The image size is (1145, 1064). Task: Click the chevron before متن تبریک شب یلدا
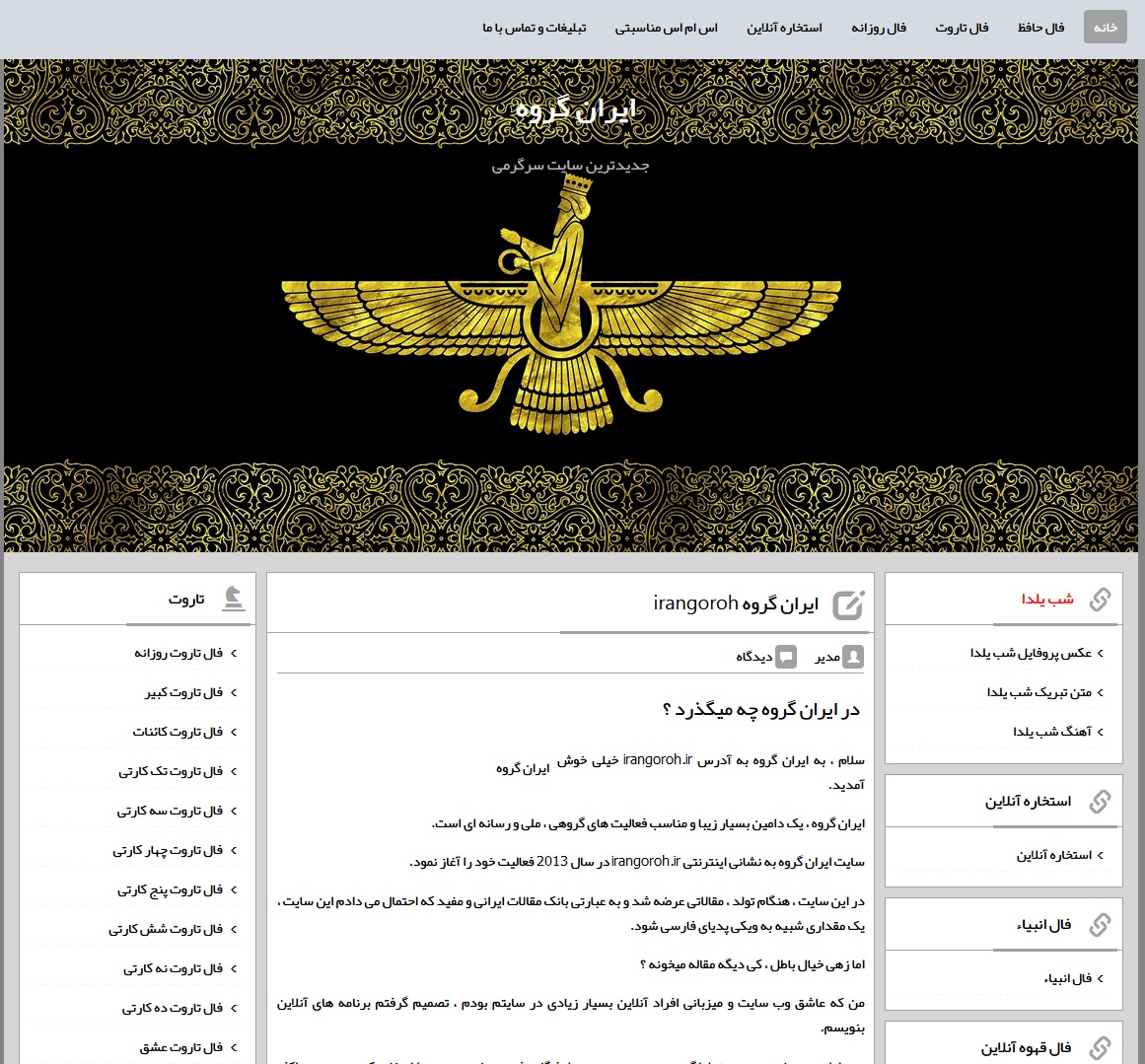coord(1101,693)
